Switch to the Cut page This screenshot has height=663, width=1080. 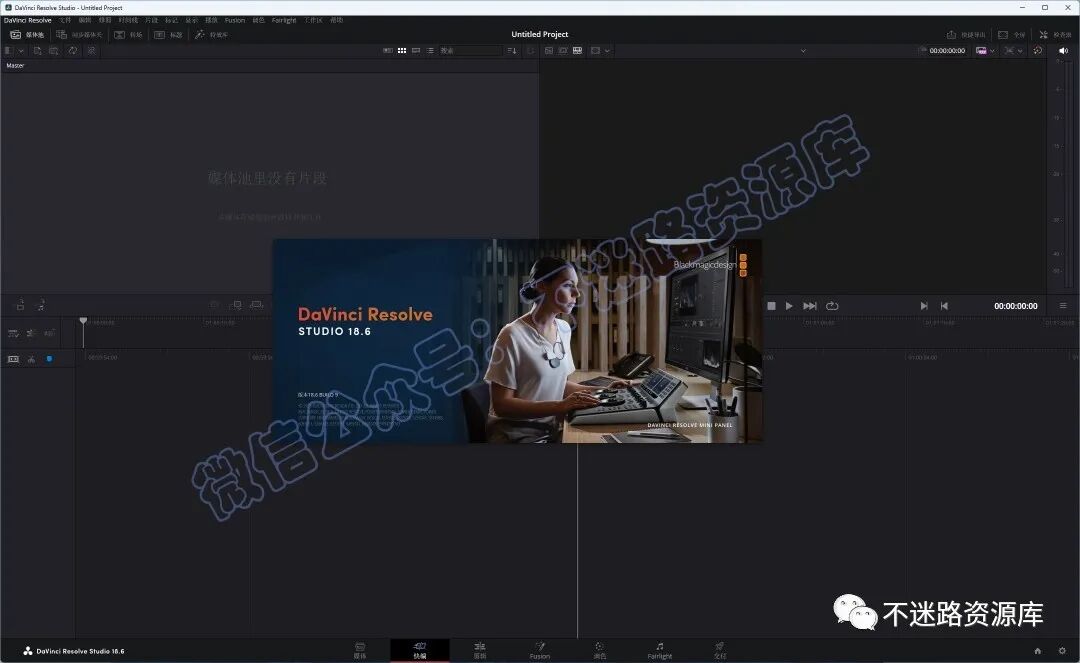419,651
